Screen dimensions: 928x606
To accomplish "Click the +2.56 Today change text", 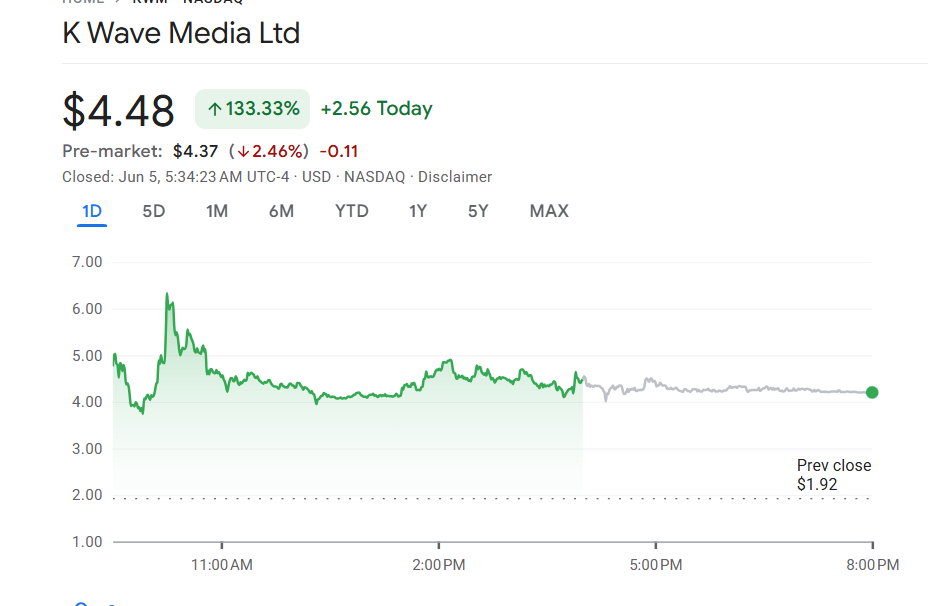I will tap(376, 109).
